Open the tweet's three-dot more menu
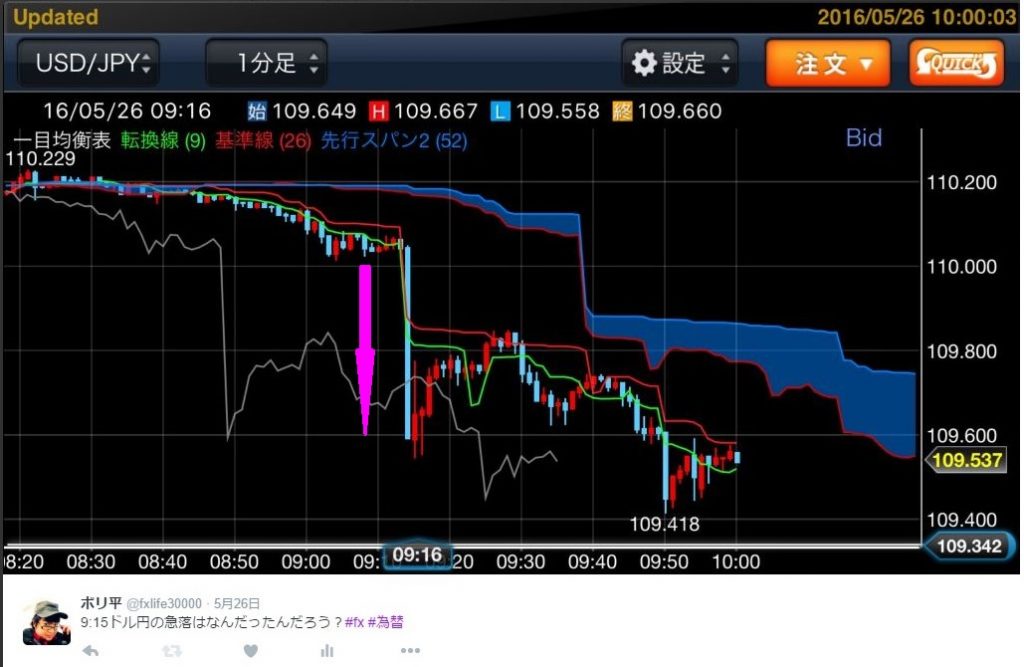1024x667 pixels. click(x=410, y=651)
